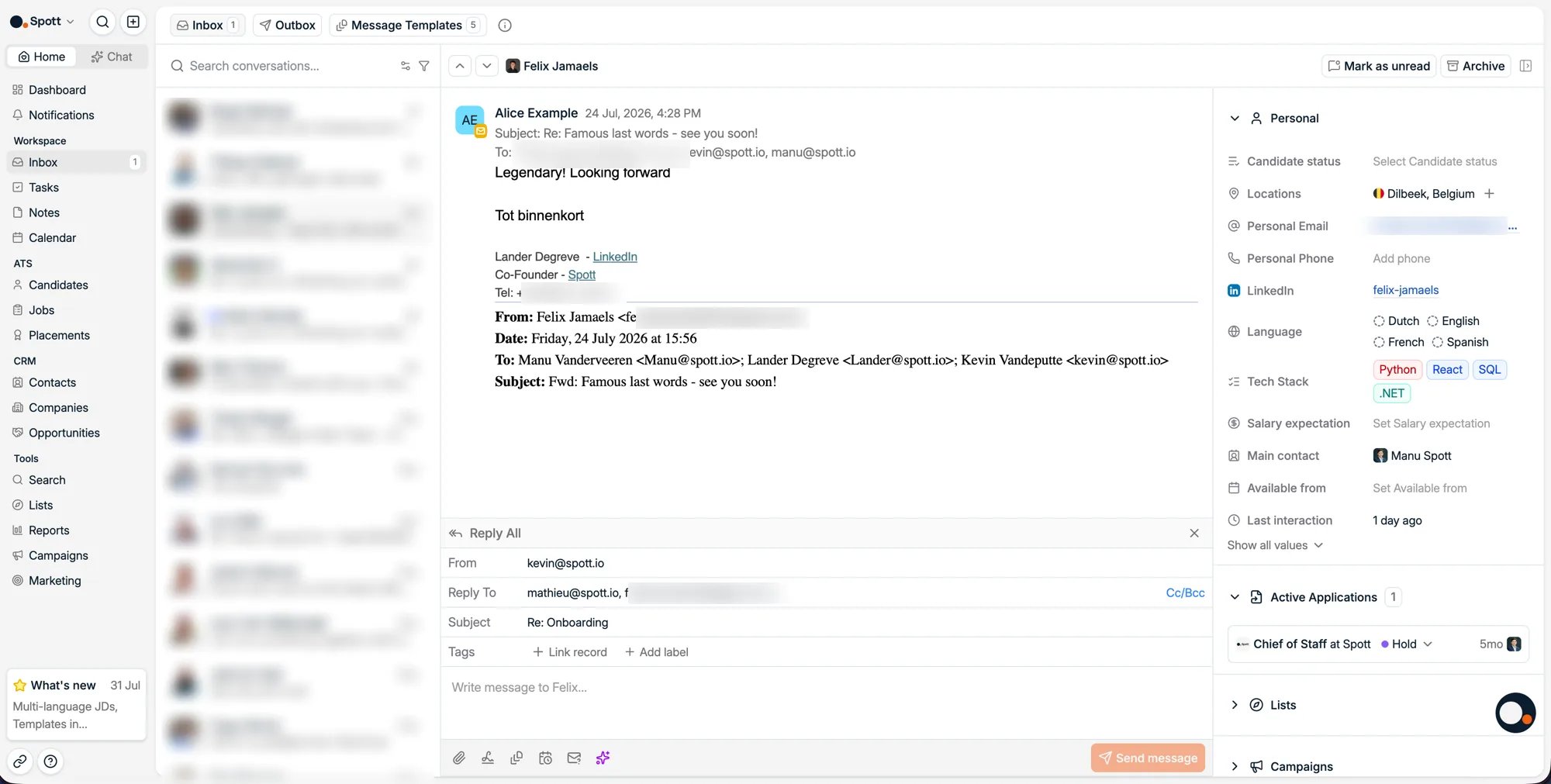
Task: Open Lander's LinkedIn link in signature
Action: pos(615,257)
